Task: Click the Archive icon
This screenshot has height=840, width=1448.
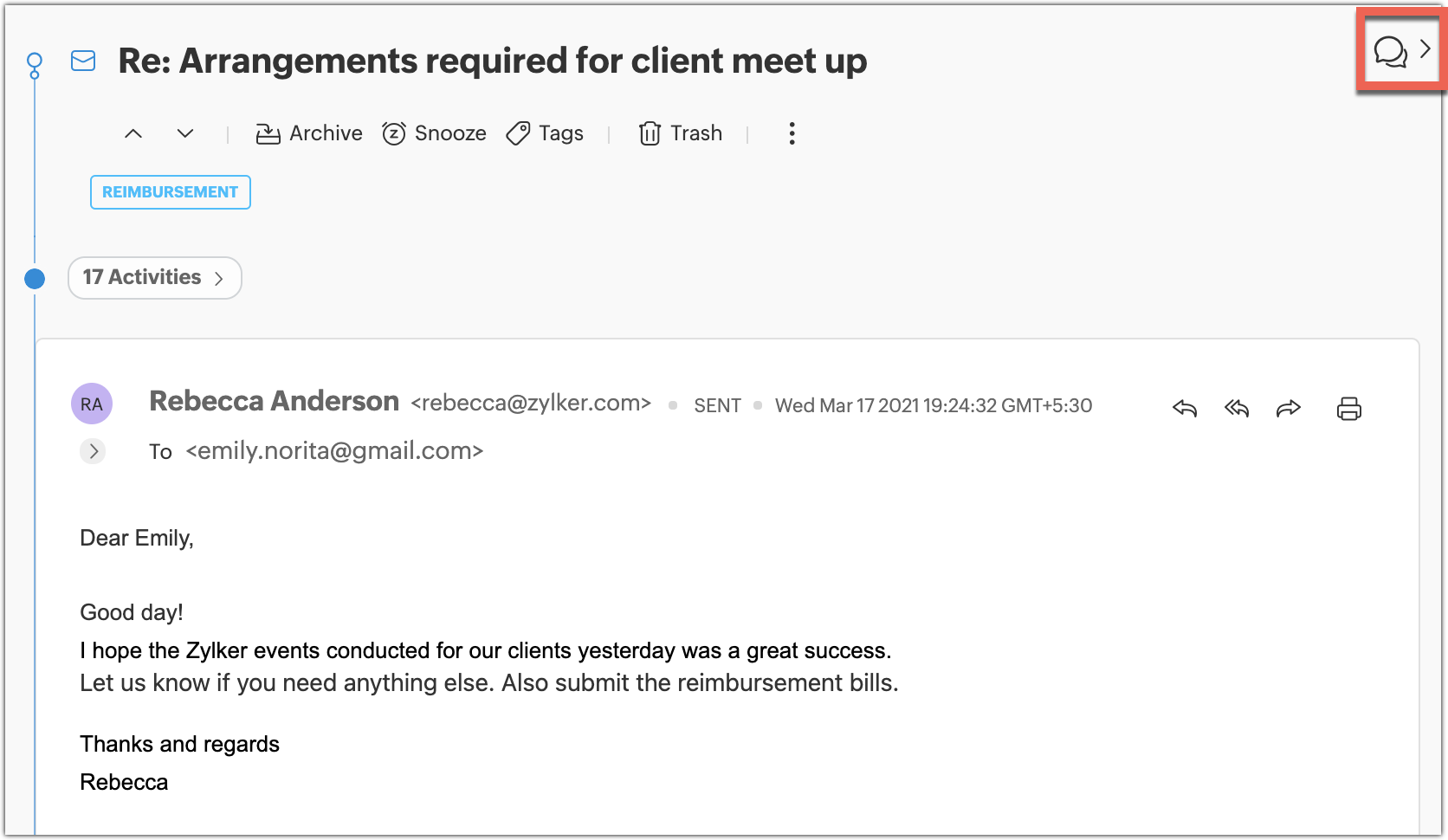Action: (268, 133)
